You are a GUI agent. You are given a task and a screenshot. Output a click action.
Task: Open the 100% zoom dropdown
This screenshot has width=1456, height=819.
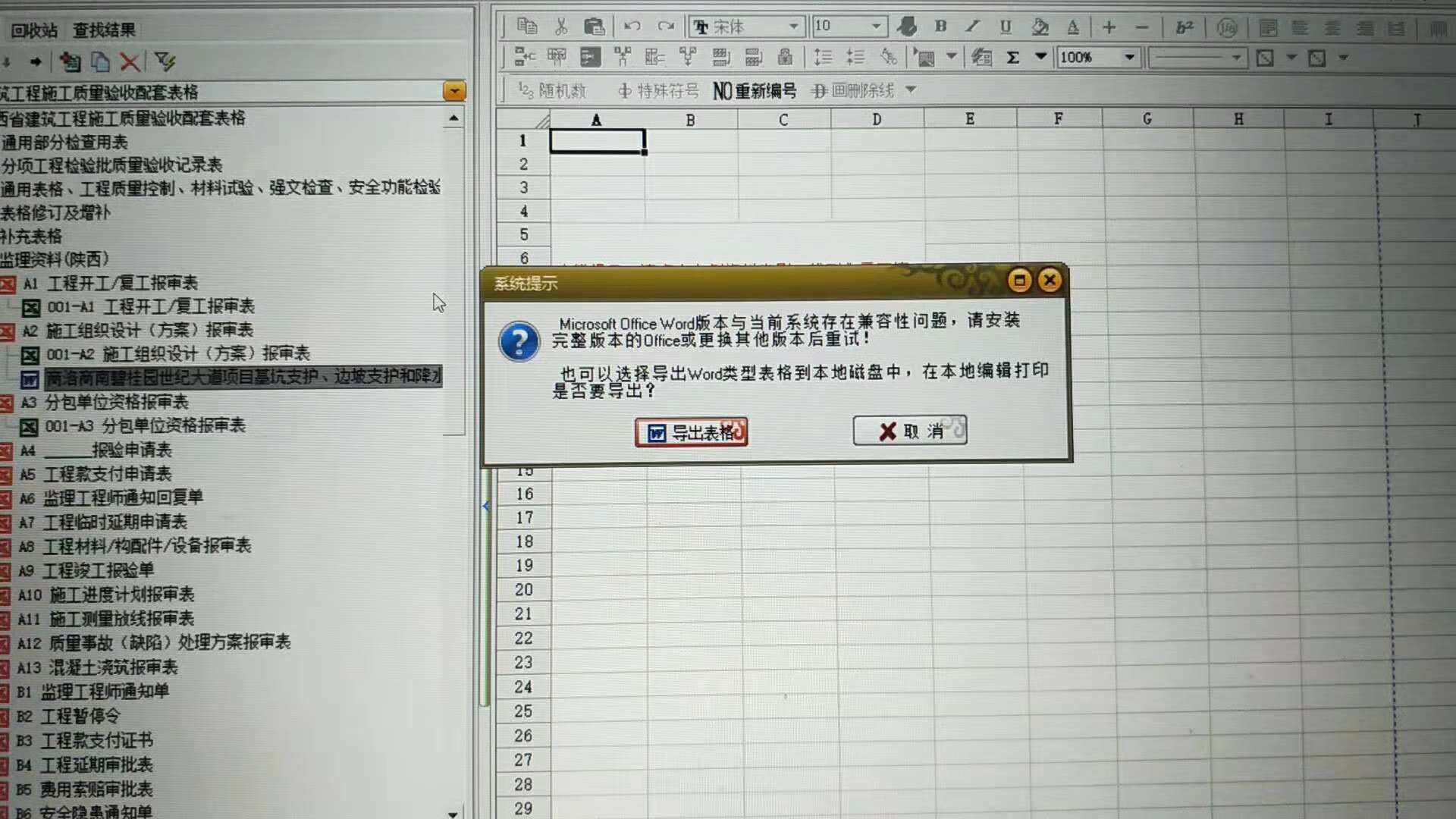coord(1129,58)
